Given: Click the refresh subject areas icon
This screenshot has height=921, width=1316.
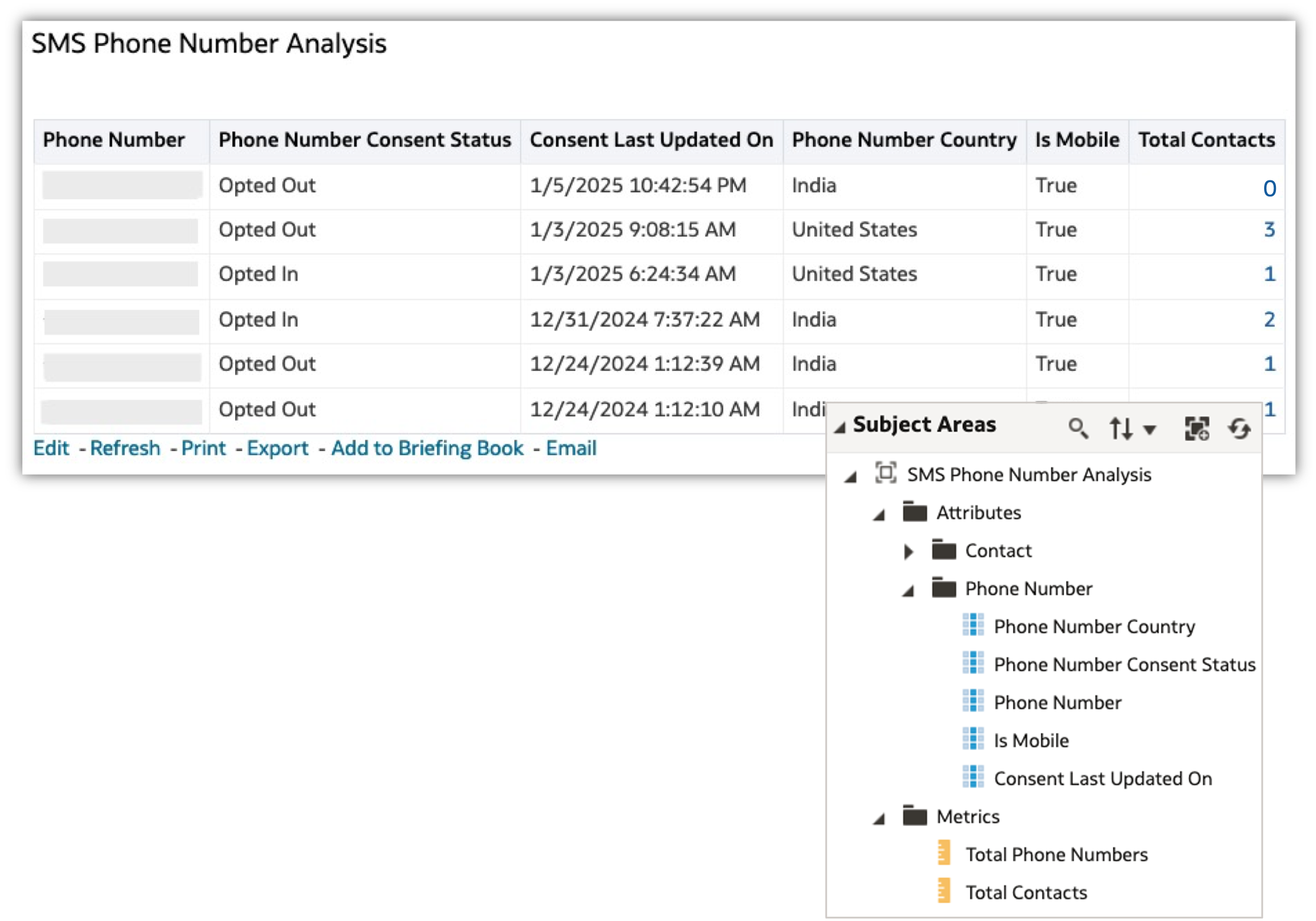Looking at the screenshot, I should click(x=1239, y=428).
